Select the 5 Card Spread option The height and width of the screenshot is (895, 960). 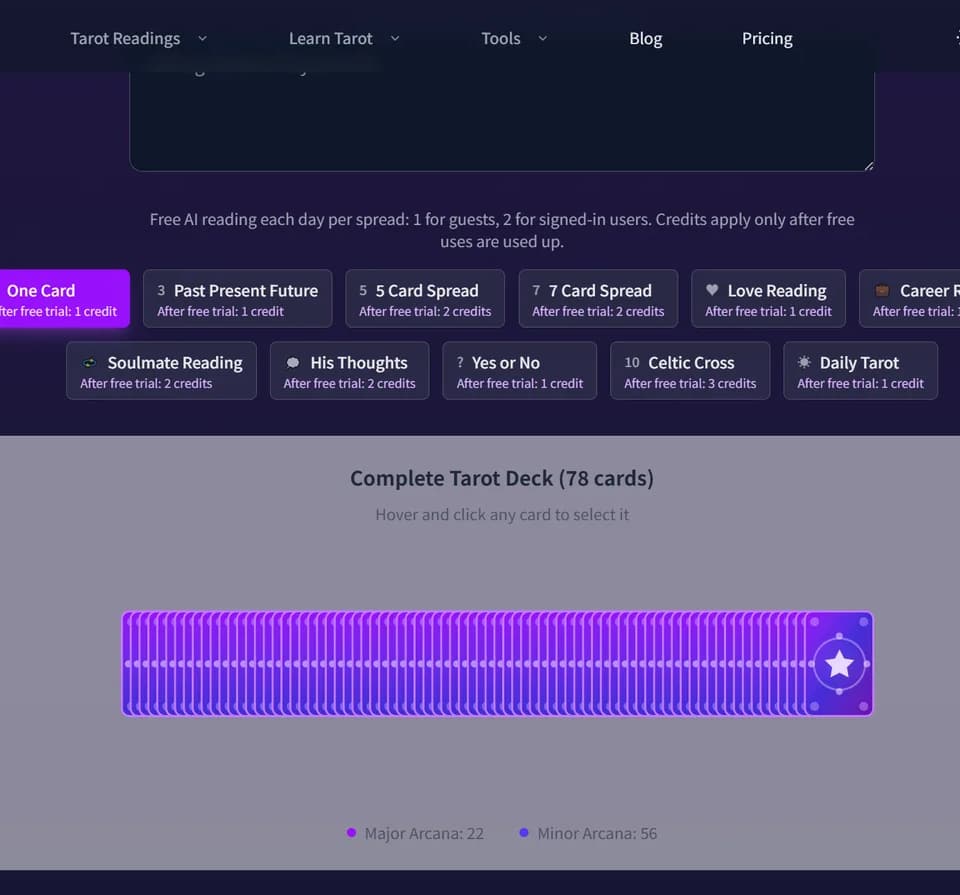coord(425,299)
